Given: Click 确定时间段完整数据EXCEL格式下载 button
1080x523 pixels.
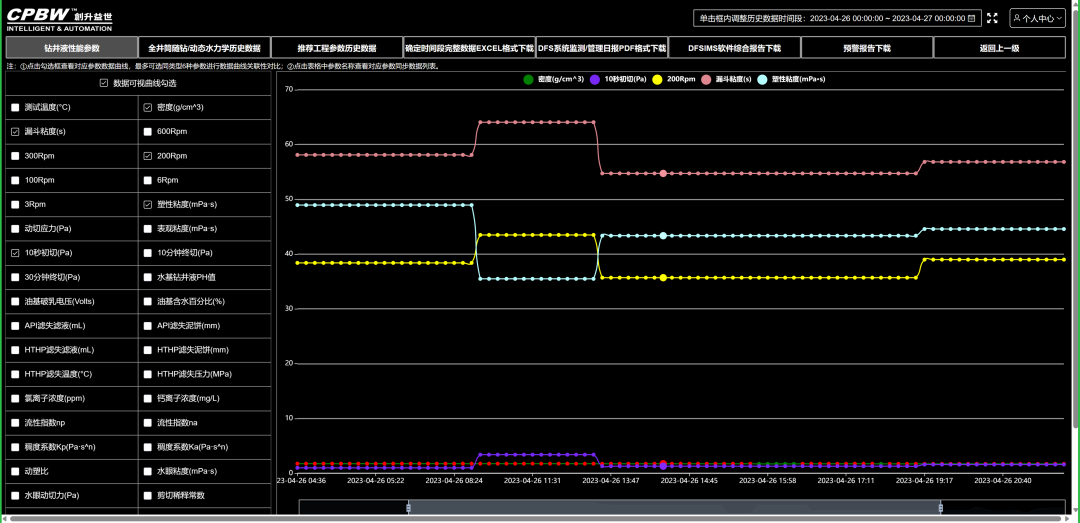Looking at the screenshot, I should (469, 48).
